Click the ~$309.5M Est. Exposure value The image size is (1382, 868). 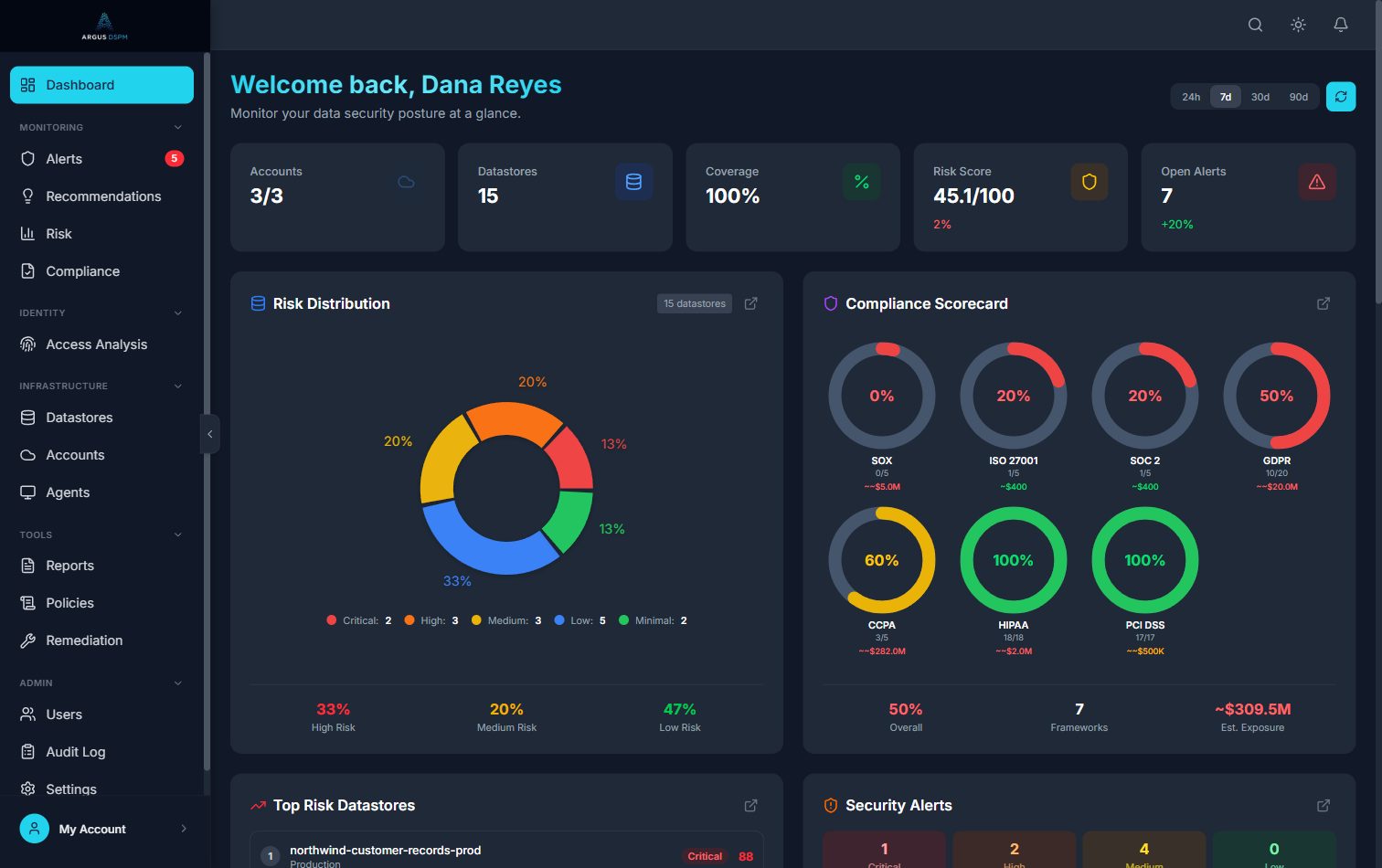[x=1252, y=709]
